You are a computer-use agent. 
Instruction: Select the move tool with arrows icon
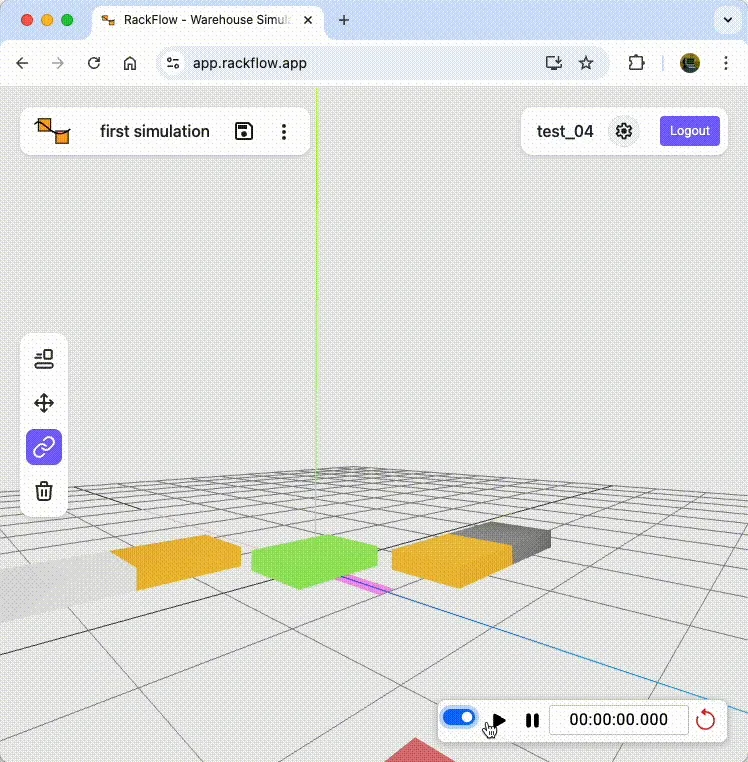tap(44, 403)
